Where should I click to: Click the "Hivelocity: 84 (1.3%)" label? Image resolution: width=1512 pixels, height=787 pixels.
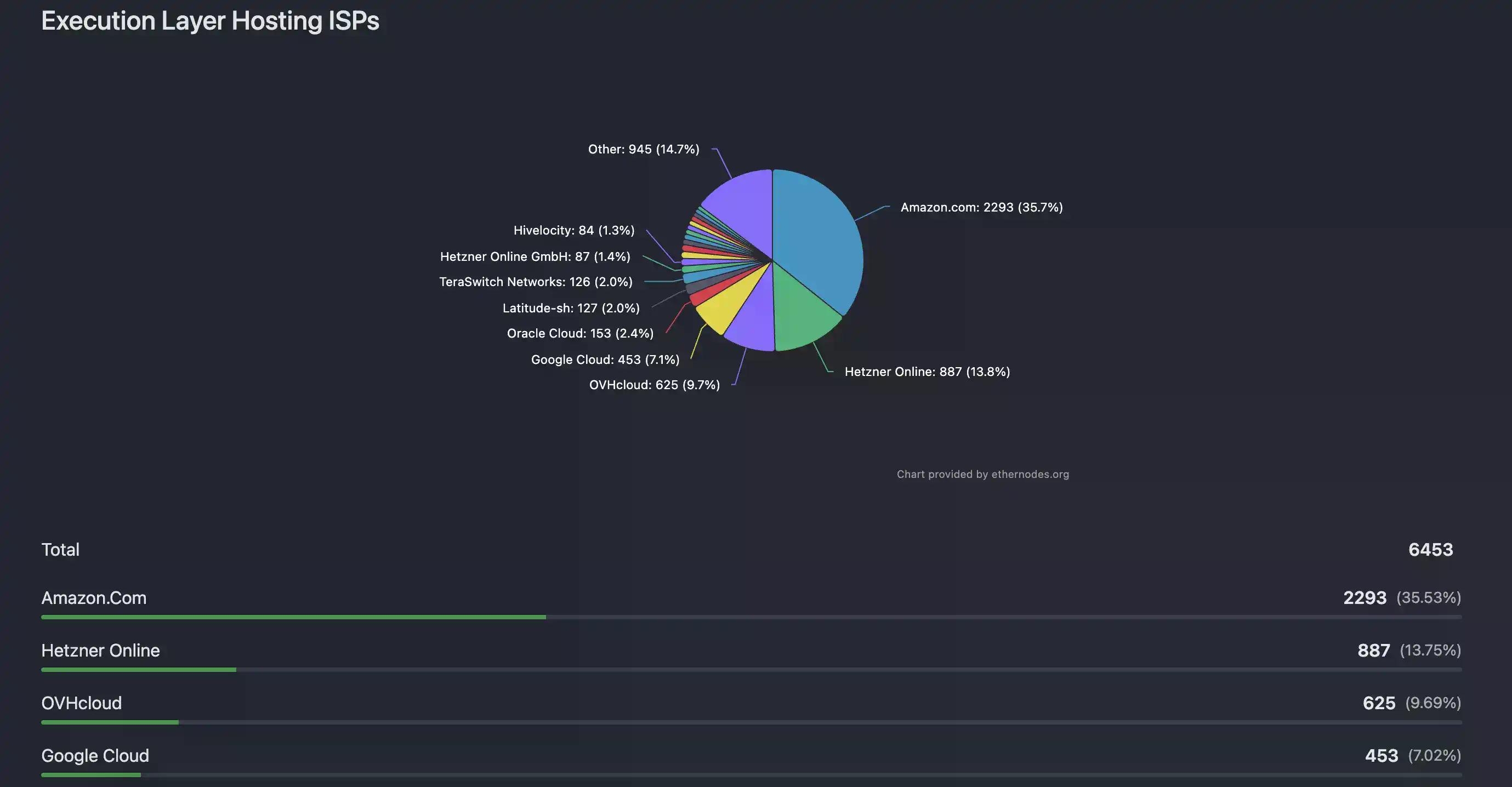pos(573,230)
